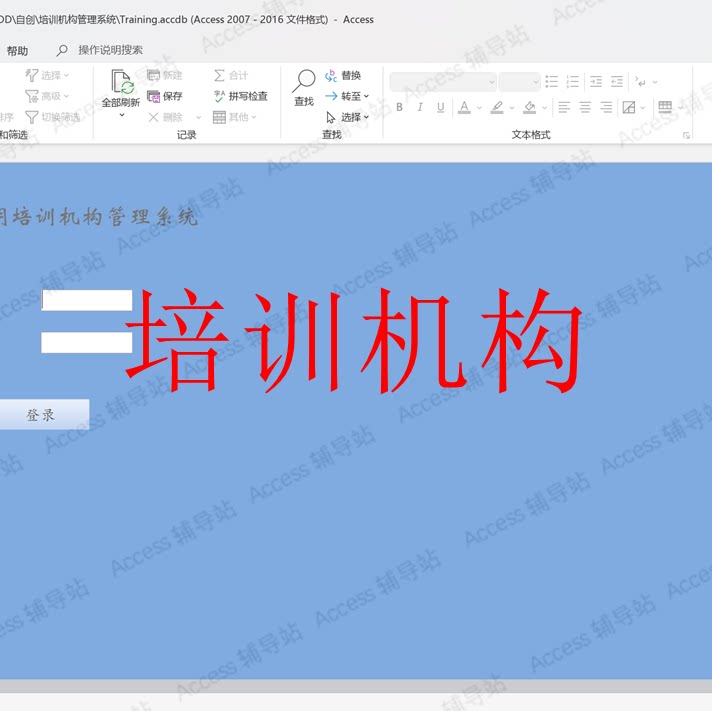
Task: Toggle Filter (切换筛选)
Action: coord(53,117)
